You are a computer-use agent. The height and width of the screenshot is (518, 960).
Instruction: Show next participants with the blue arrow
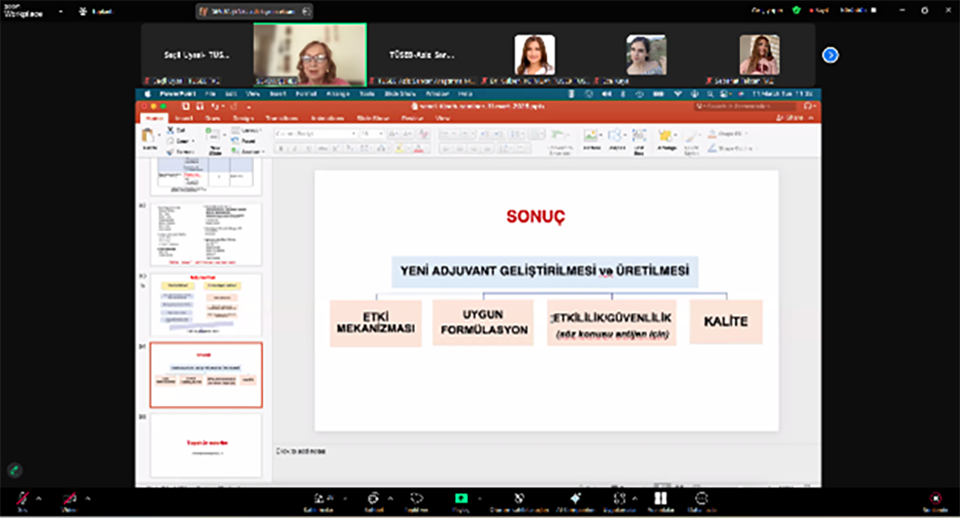[829, 55]
